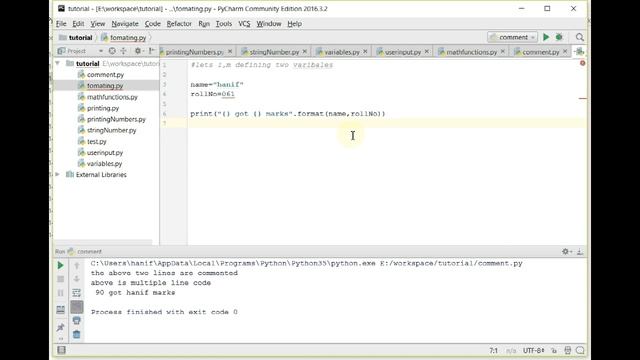Click tutorial breadcrumb in navigation bar
This screenshot has width=640, height=360.
(x=76, y=38)
